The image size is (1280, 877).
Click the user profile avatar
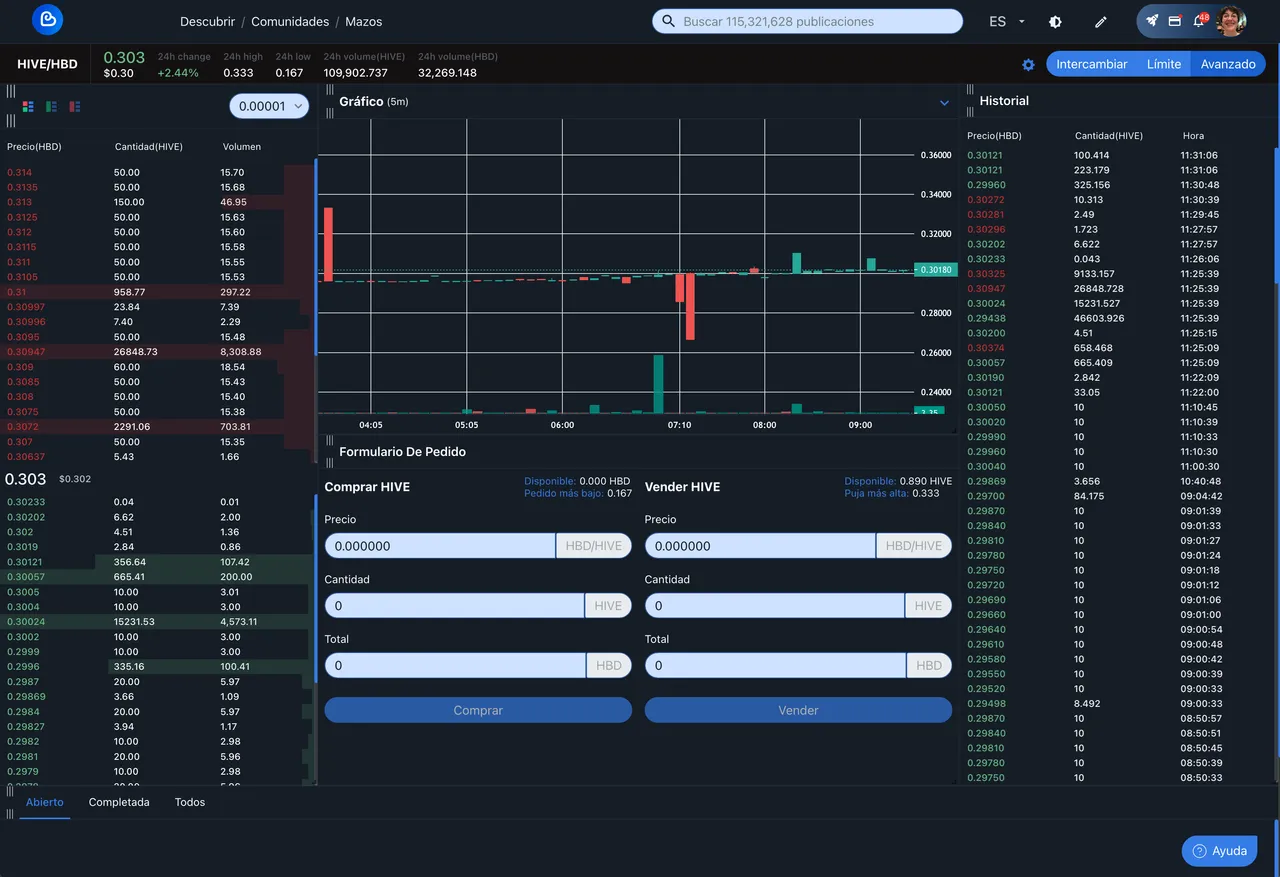click(1231, 21)
